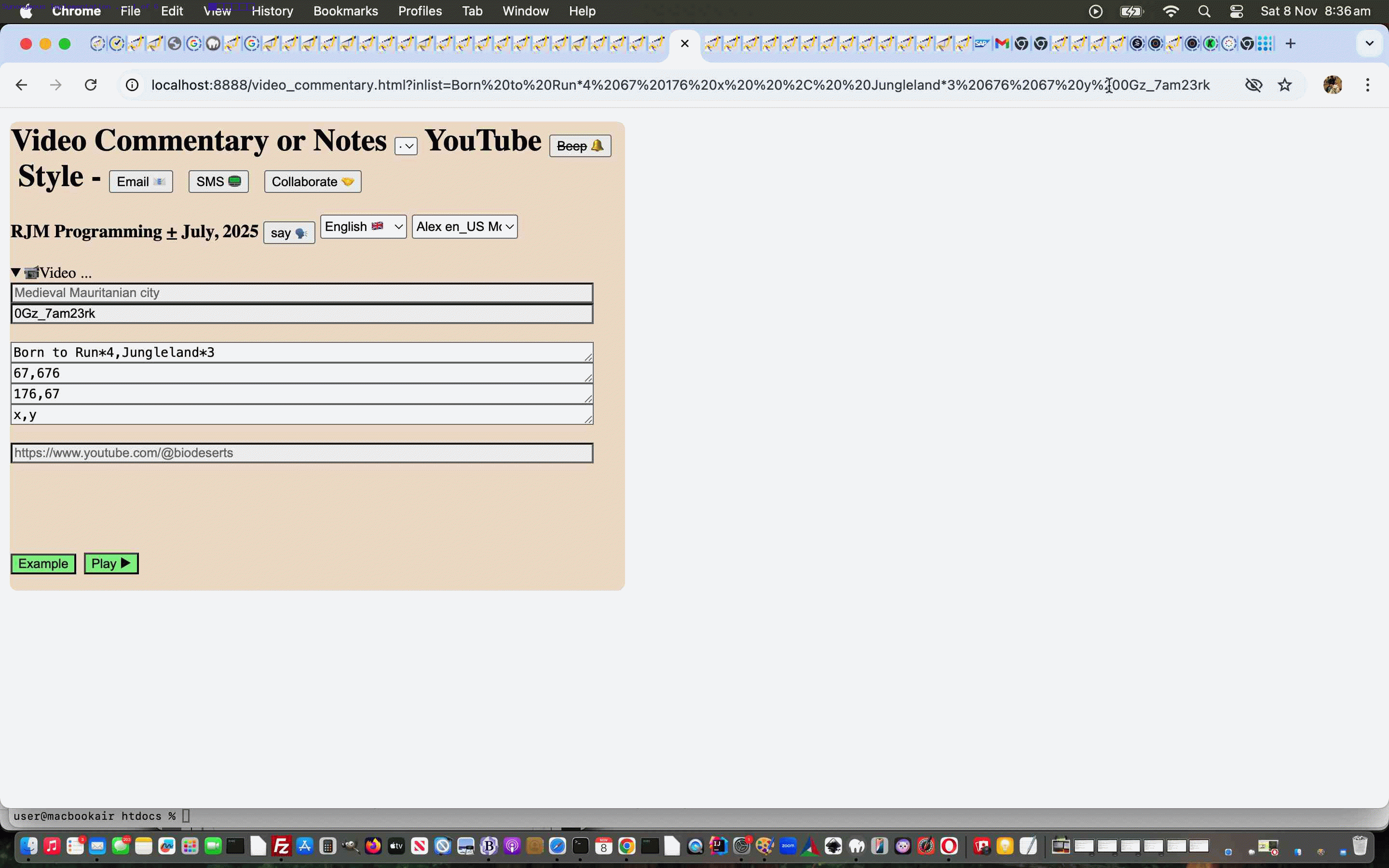1389x868 pixels.
Task: Open Zoom from the Dock
Action: 788,845
